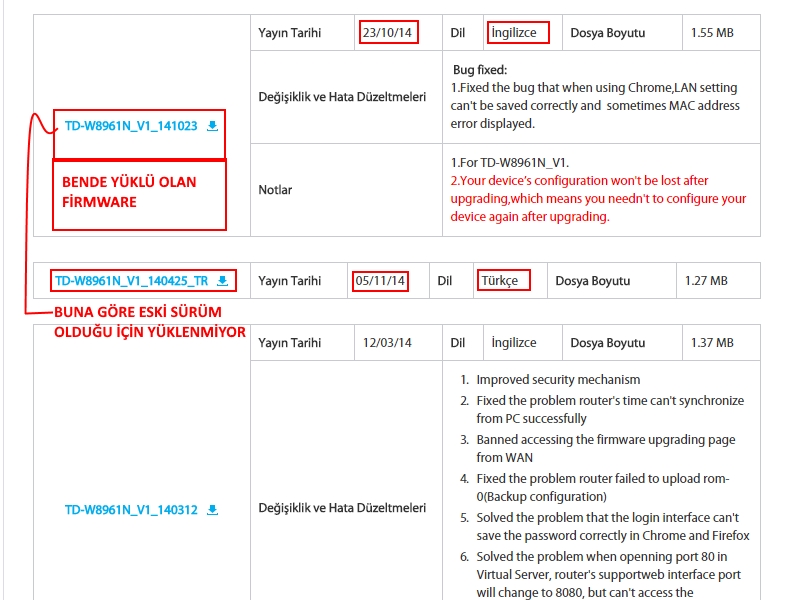The image size is (800, 600).
Task: Click the file size 1.27 MB
Action: [706, 281]
